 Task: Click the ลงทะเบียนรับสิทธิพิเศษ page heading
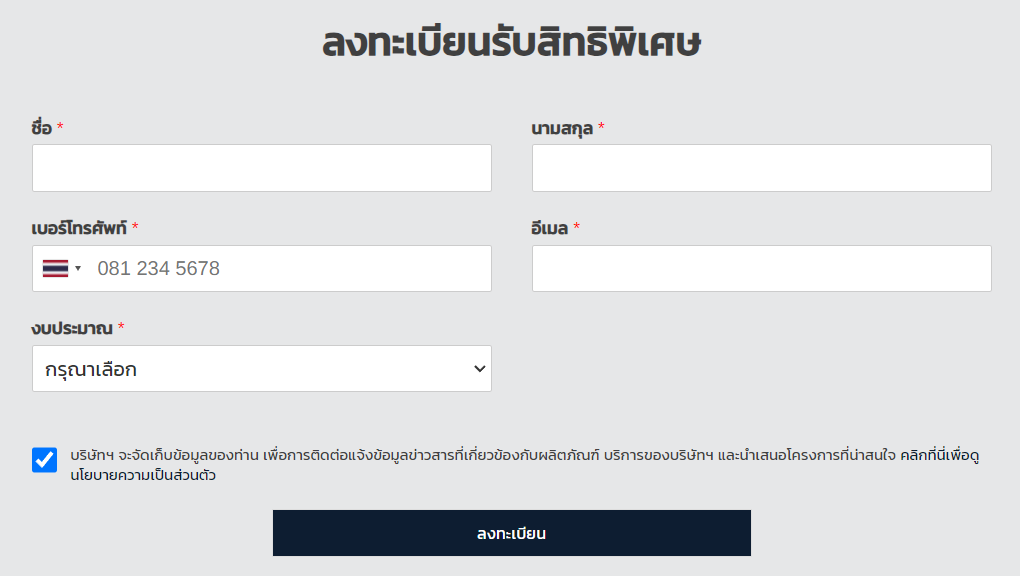pos(511,43)
